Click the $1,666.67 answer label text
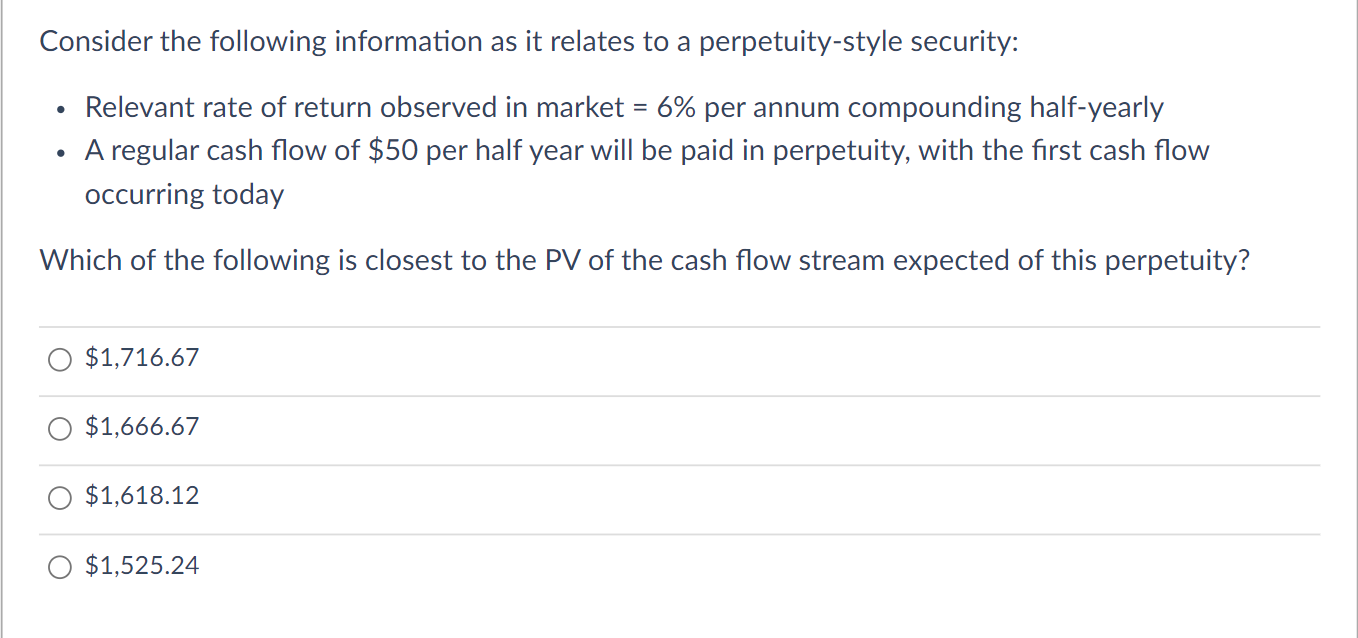 coord(143,427)
